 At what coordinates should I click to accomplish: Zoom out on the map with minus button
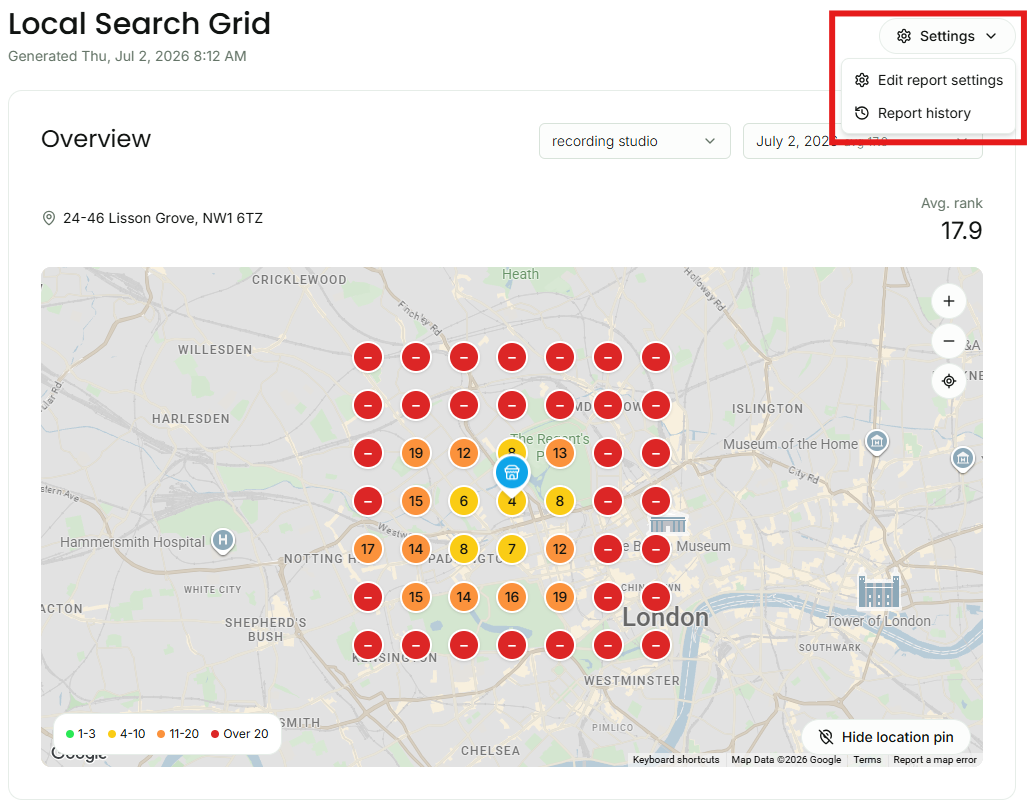948,341
